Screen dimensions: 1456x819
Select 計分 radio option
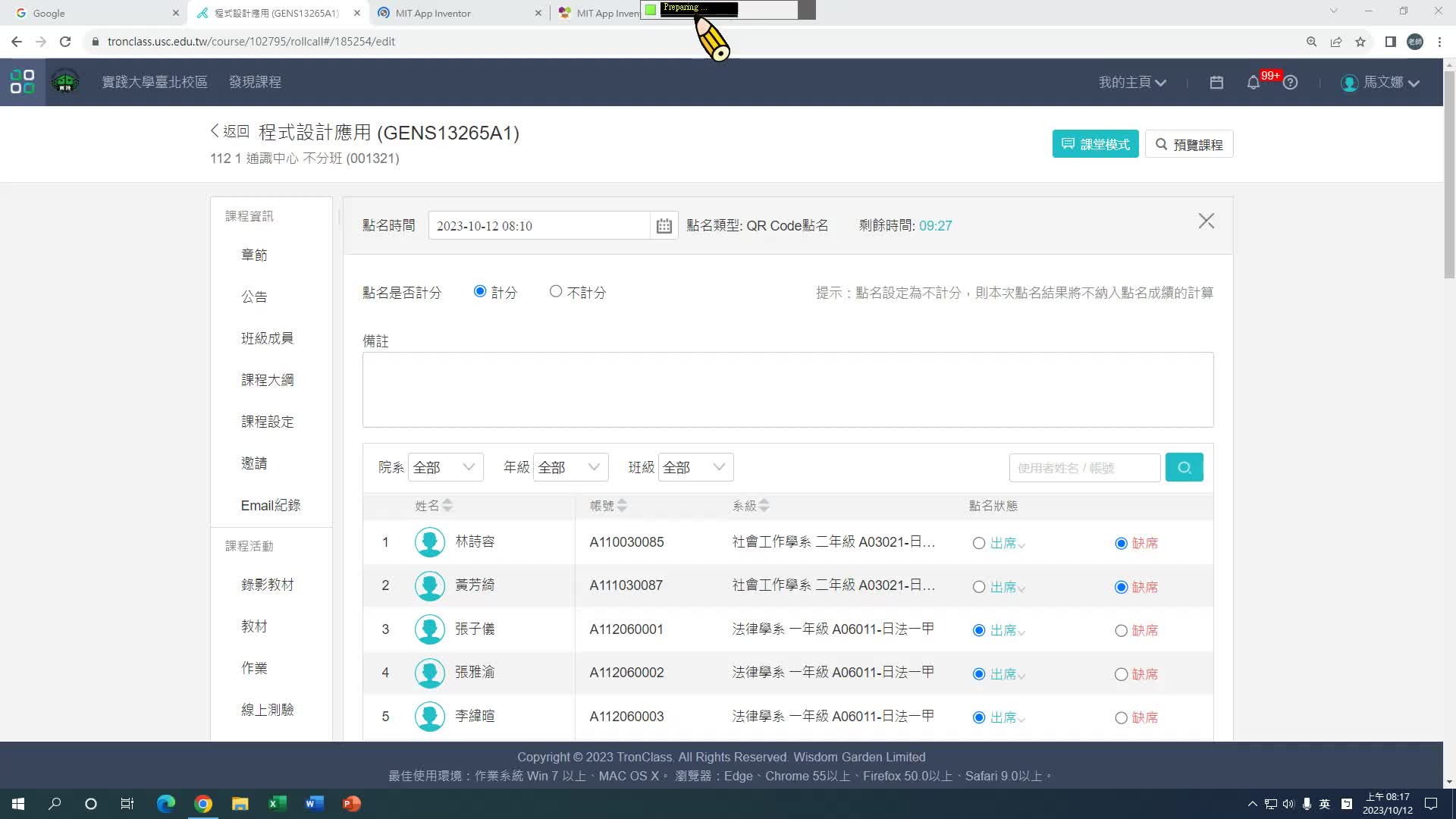click(x=479, y=291)
